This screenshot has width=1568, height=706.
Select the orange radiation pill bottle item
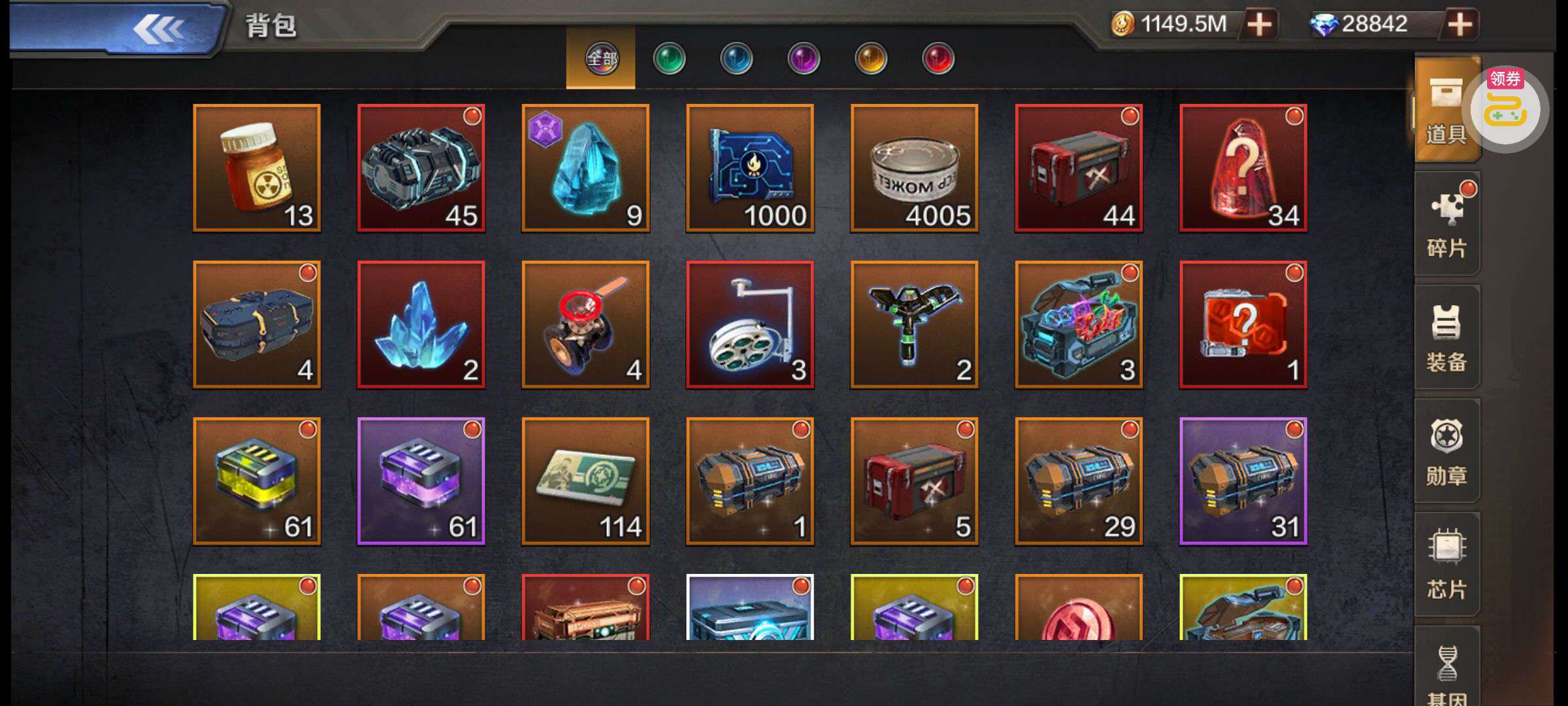click(x=257, y=168)
